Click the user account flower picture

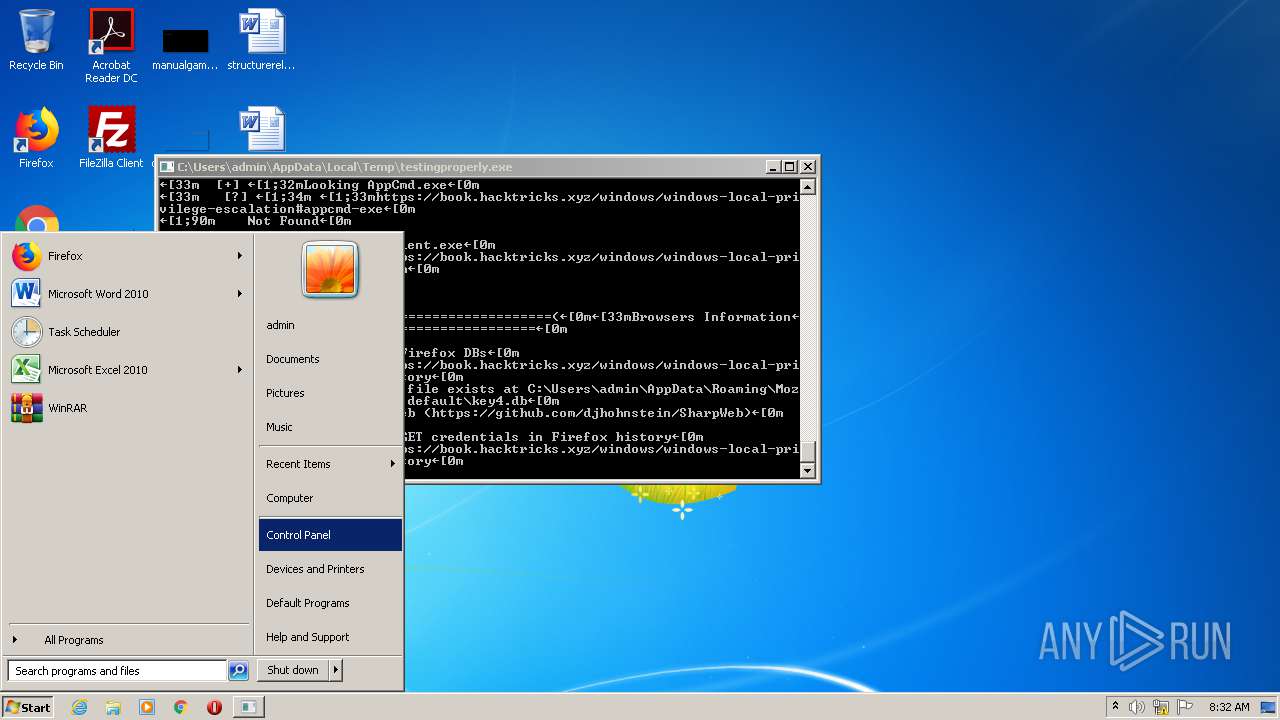point(330,269)
